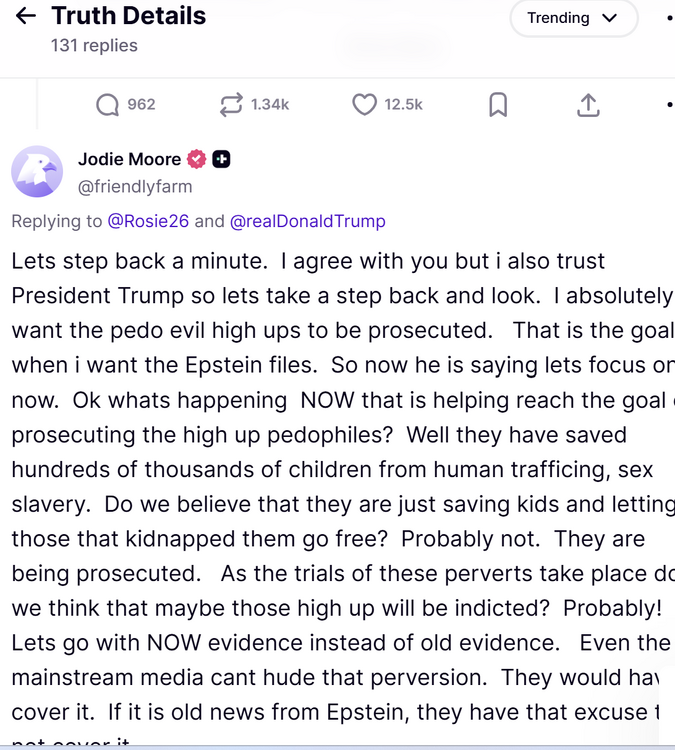Open Jodie Moore's eagle avatar
Viewport: 675px width, 750px height.
click(37, 171)
